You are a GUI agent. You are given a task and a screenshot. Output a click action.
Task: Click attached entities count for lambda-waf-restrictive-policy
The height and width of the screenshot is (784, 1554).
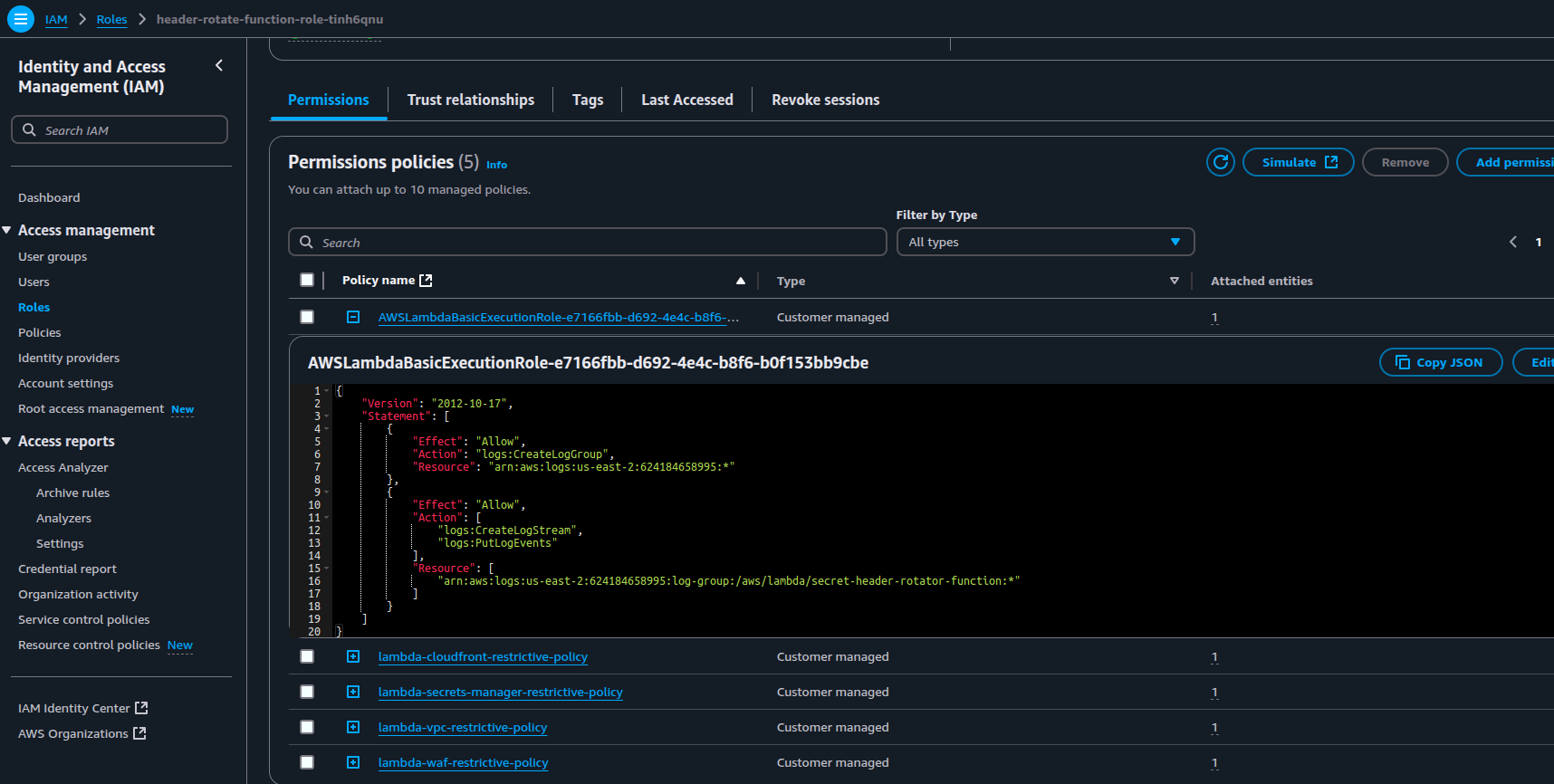pos(1214,762)
